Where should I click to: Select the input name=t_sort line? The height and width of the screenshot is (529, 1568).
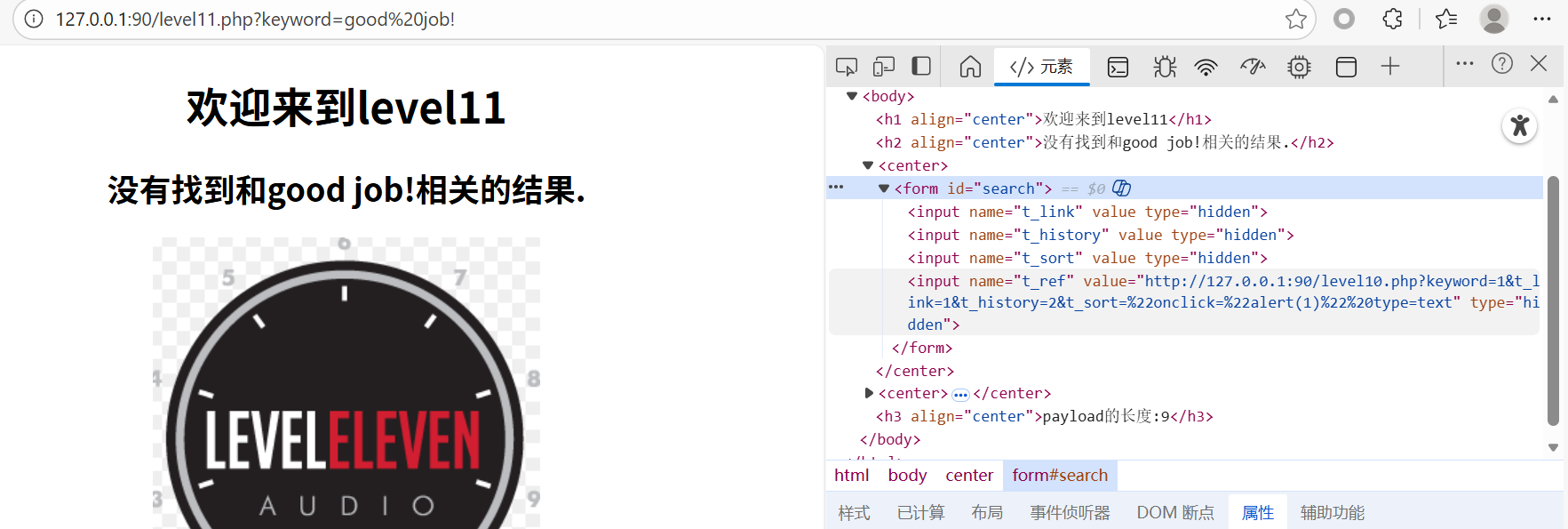[1087, 258]
